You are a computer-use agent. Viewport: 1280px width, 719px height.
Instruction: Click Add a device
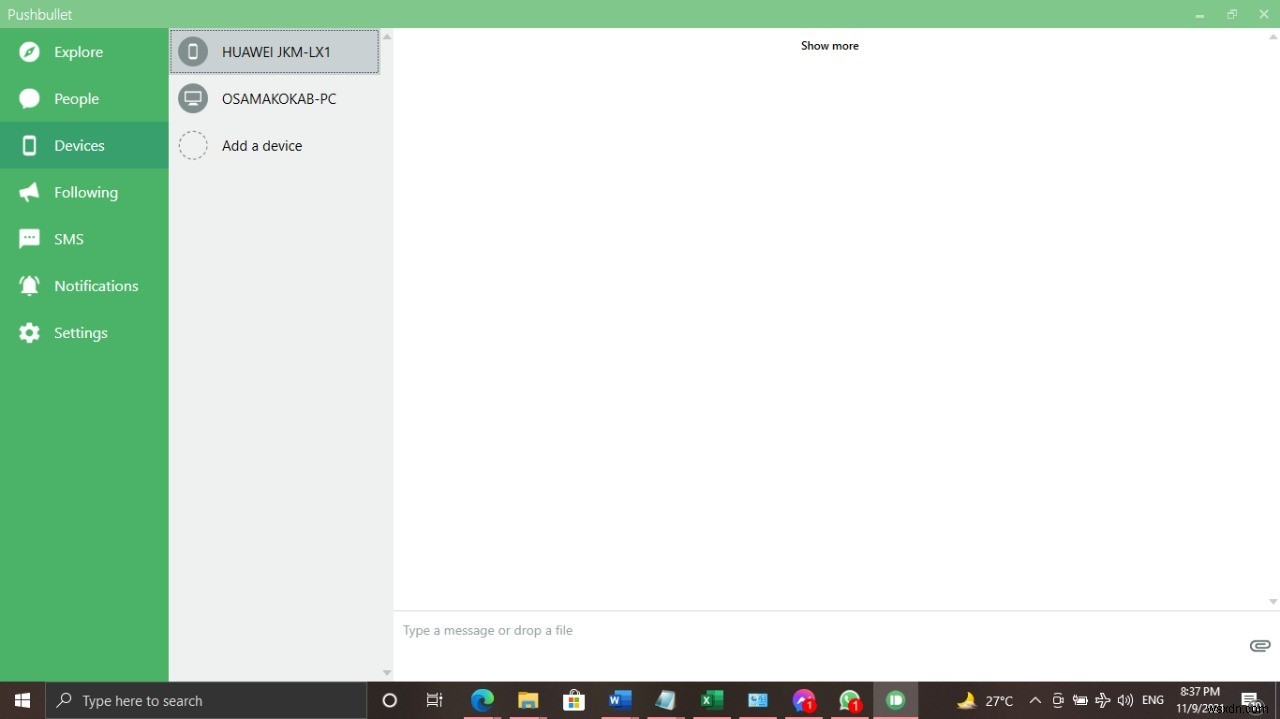pos(262,145)
